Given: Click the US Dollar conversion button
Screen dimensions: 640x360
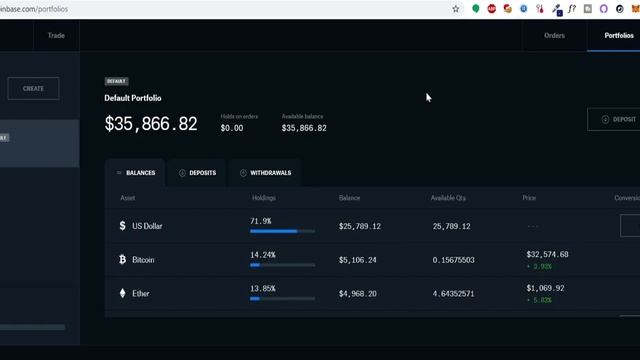Looking at the screenshot, I should click(630, 225).
